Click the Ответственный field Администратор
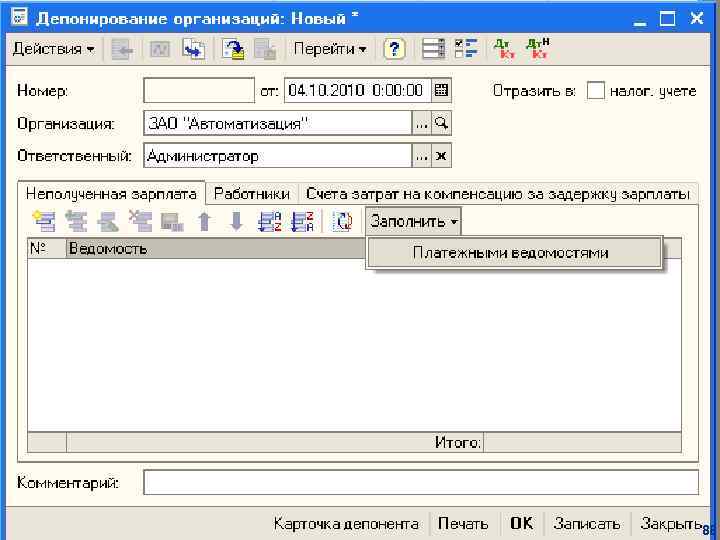Screen dimensions: 720x540 pyautogui.click(x=278, y=156)
